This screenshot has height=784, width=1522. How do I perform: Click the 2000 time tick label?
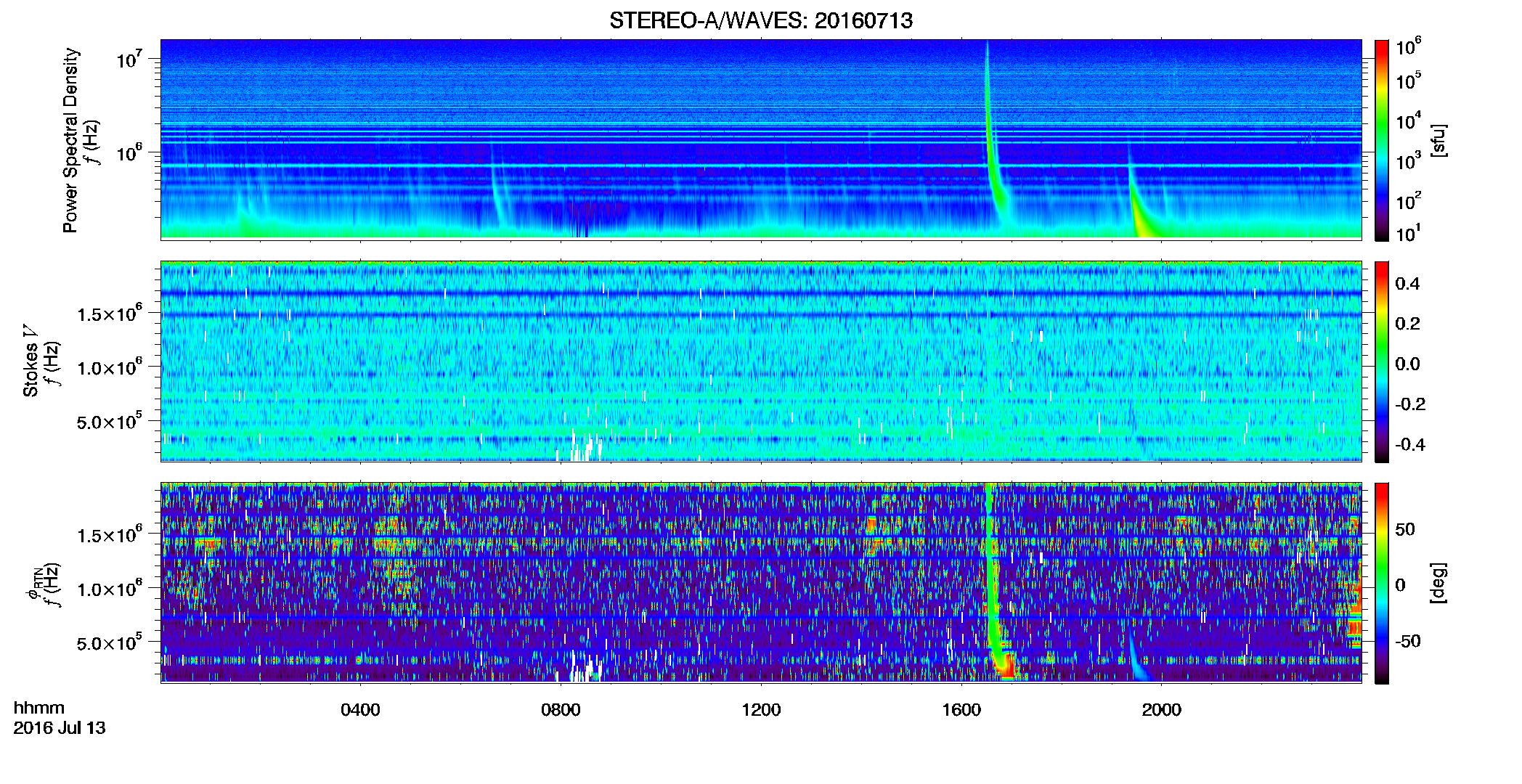1162,710
